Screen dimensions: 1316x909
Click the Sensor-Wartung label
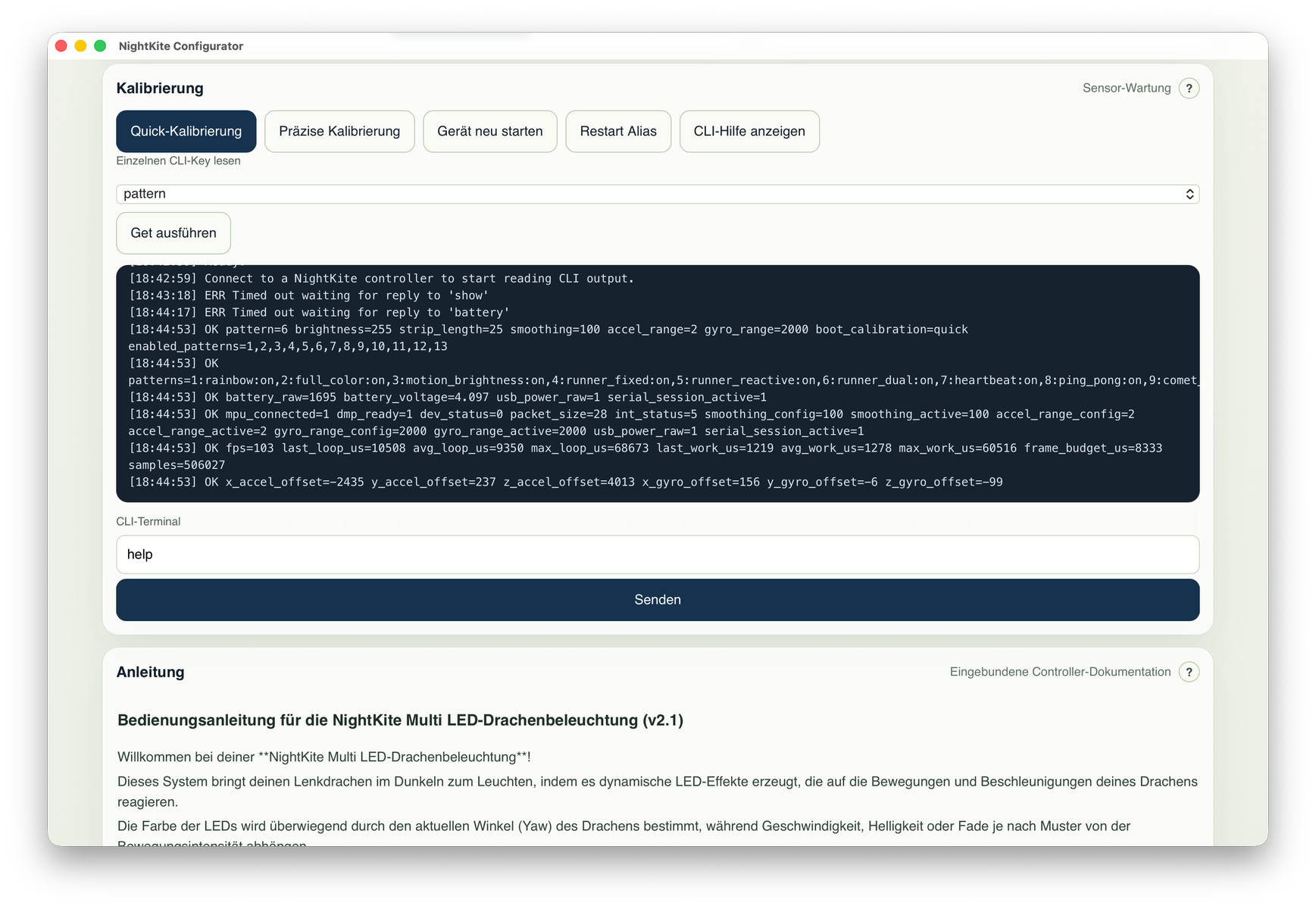pyautogui.click(x=1126, y=89)
